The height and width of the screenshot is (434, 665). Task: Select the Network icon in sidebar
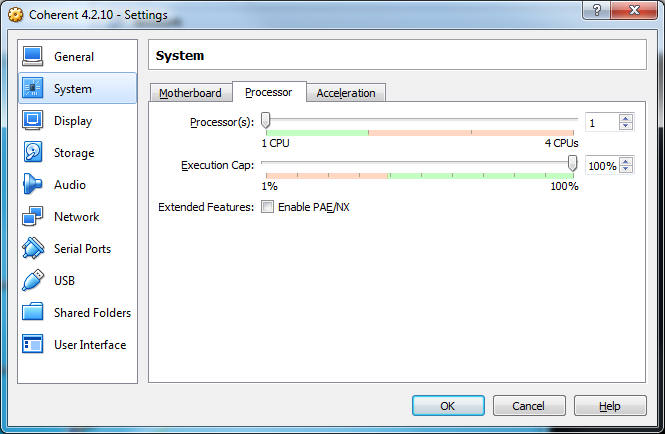(x=33, y=217)
